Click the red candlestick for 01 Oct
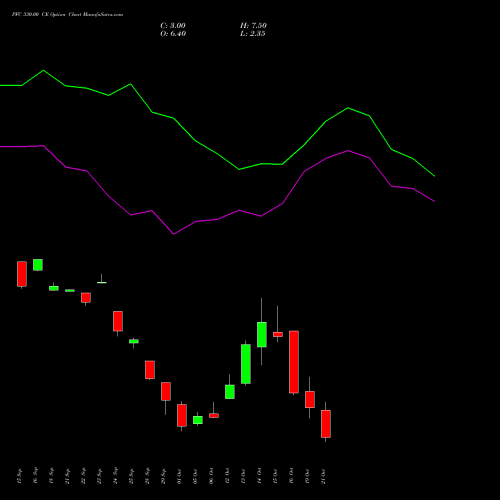500x500 pixels. (x=182, y=415)
